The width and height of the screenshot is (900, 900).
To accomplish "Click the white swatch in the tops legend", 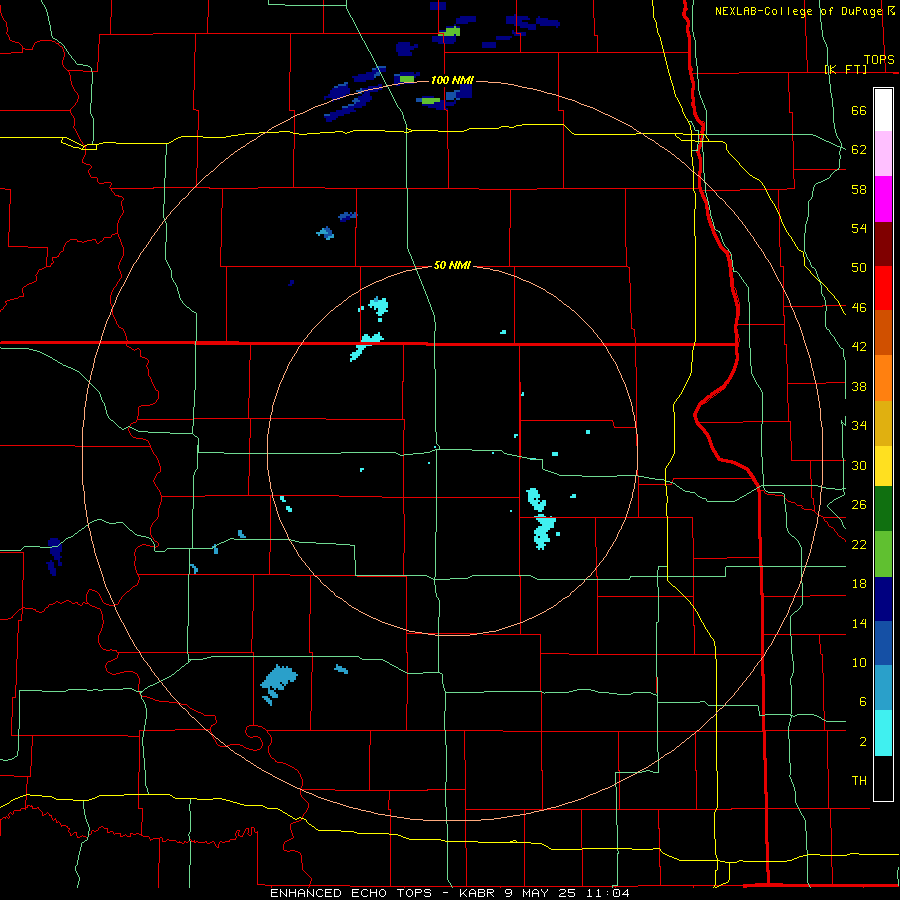I will 883,110.
